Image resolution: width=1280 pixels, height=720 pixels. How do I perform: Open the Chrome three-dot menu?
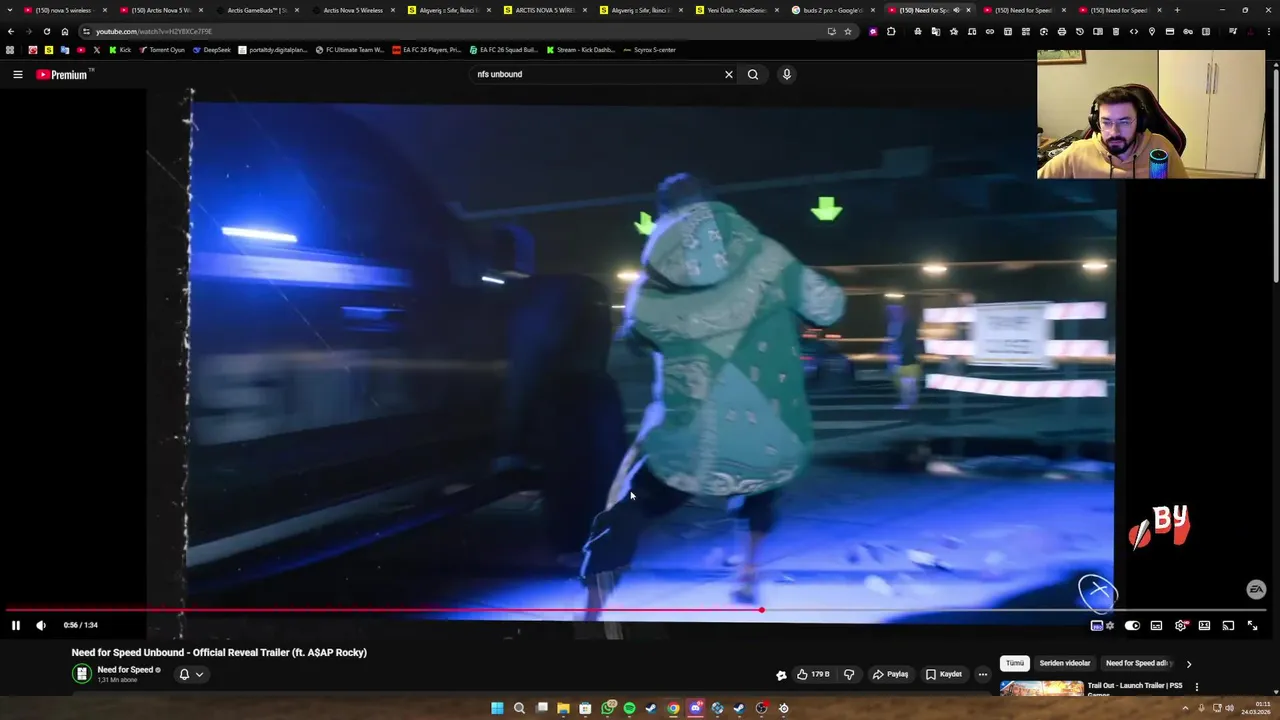click(1270, 31)
